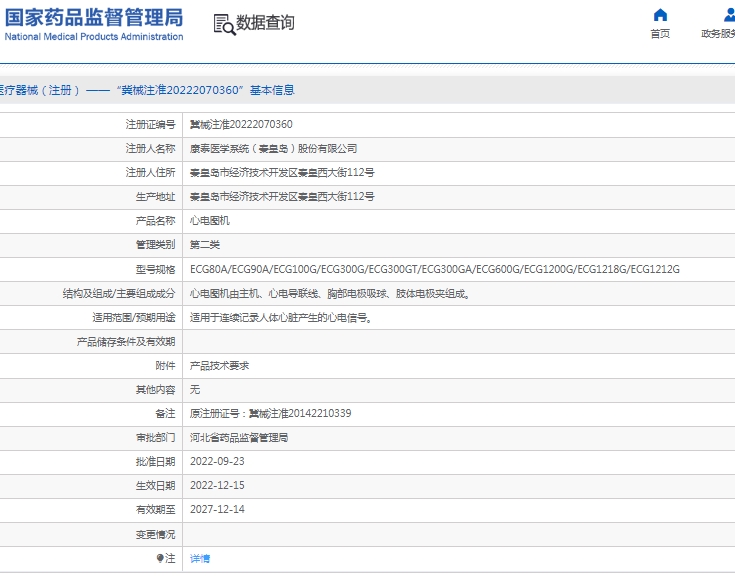This screenshot has height=581, width=735.
Task: Click the 管理类别 label
Action: (155, 245)
